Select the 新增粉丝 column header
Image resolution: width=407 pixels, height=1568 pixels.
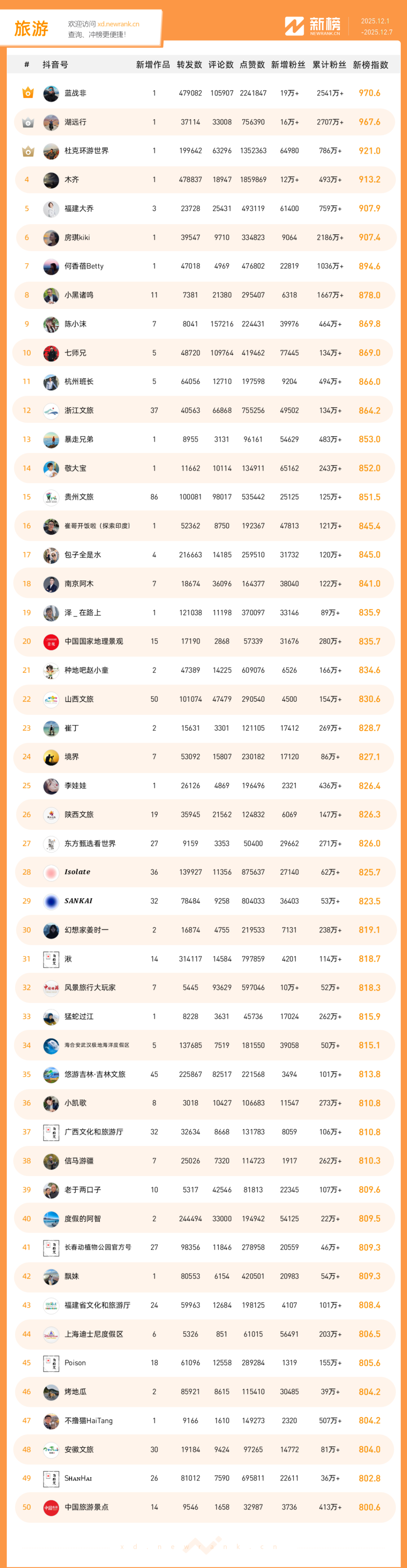coord(288,65)
